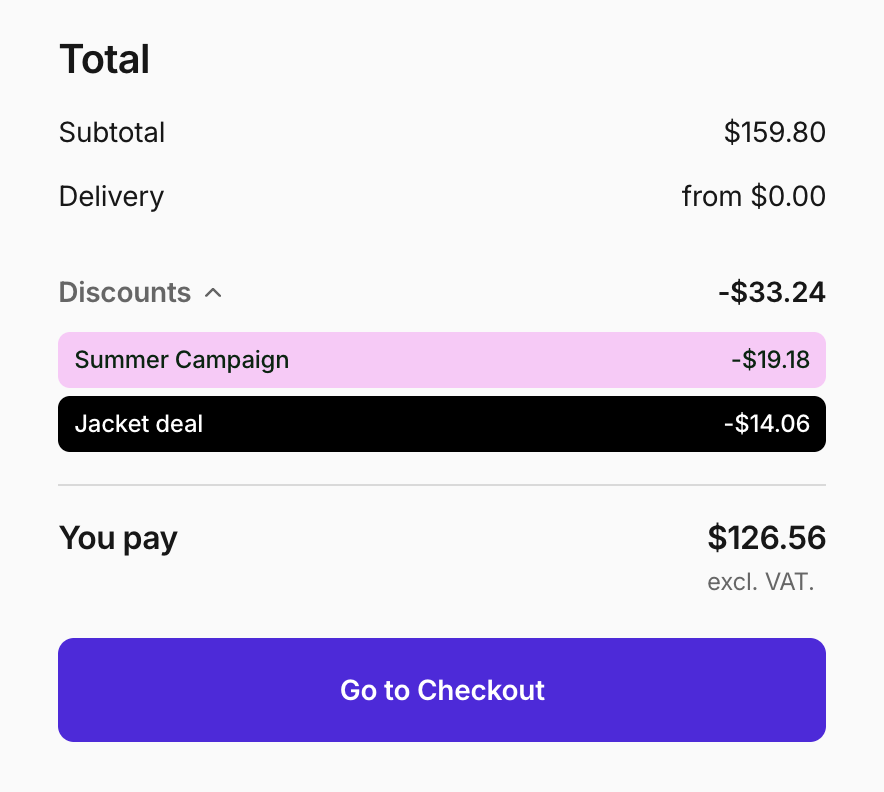
Task: Click the excl. VAT. note
Action: (x=761, y=582)
